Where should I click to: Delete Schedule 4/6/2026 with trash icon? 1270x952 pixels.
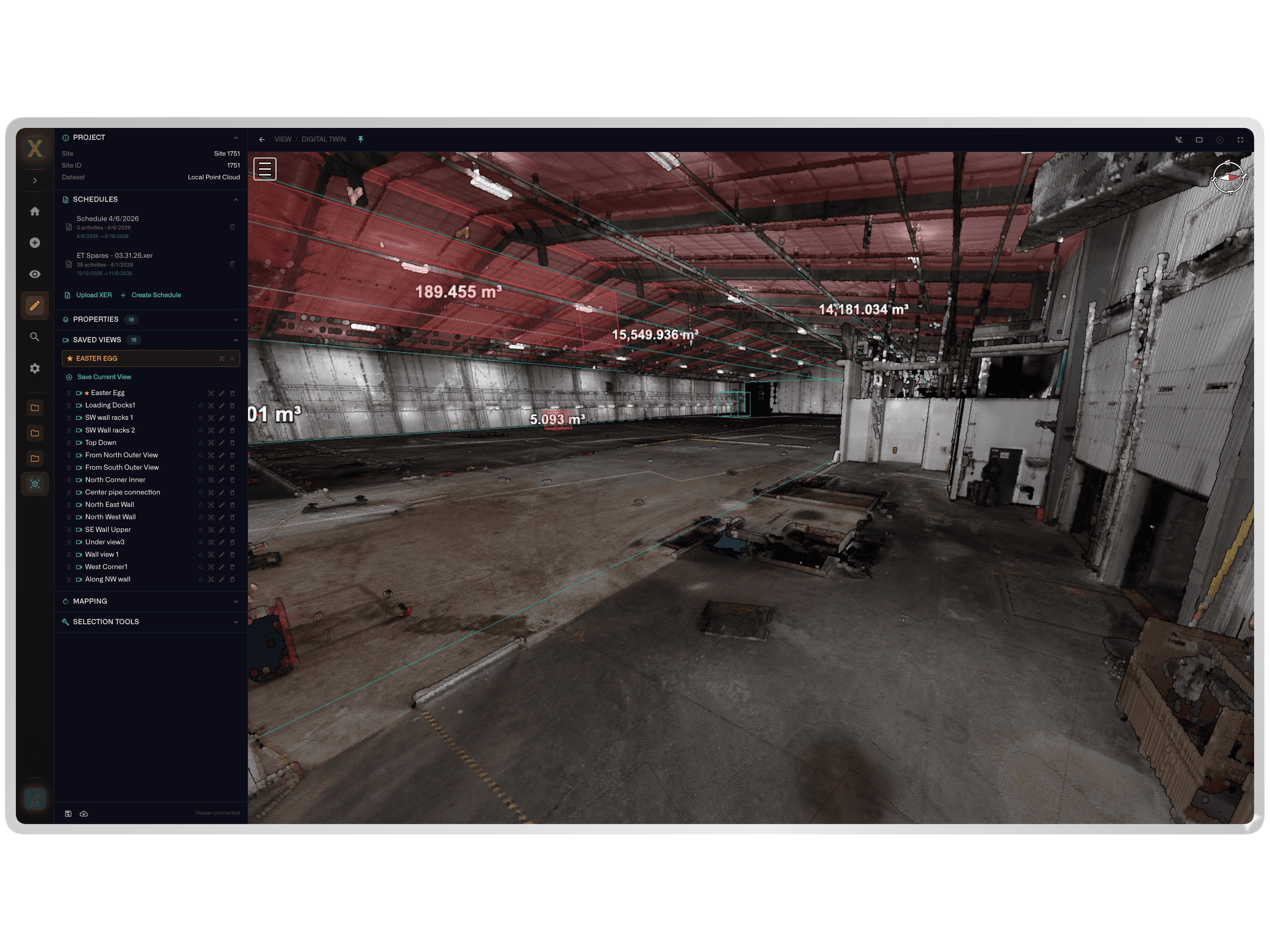click(x=232, y=227)
